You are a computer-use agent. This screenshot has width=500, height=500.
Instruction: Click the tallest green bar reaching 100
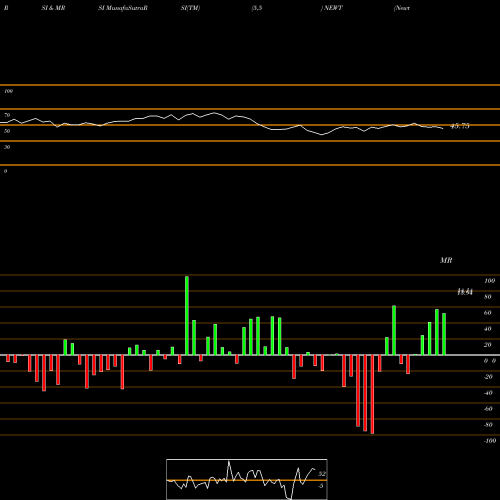coord(187,315)
